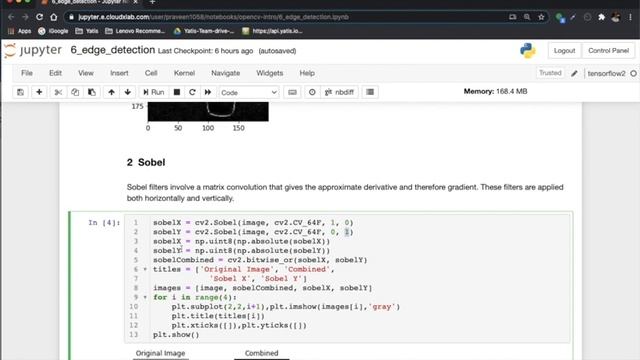Open the Widgets menu
The image size is (640, 360).
tap(269, 73)
